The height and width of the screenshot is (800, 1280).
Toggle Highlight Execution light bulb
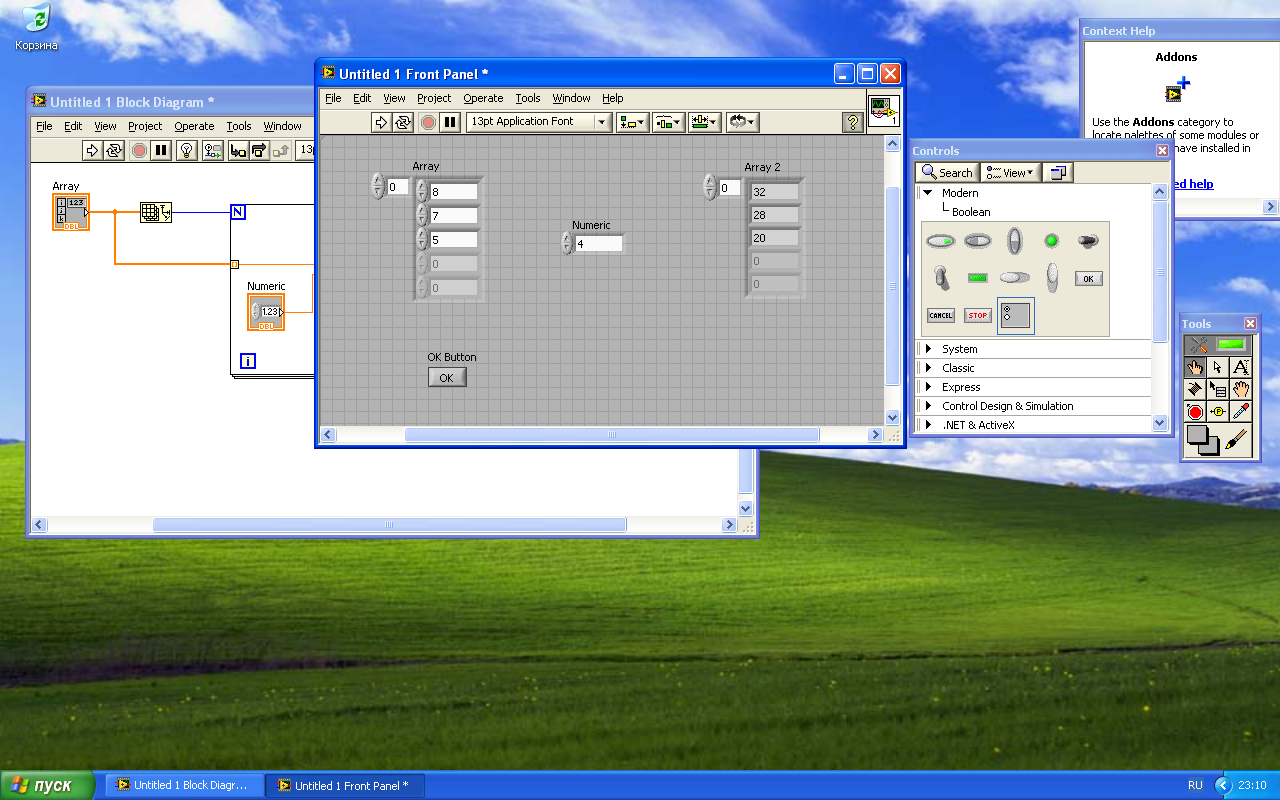[x=186, y=150]
